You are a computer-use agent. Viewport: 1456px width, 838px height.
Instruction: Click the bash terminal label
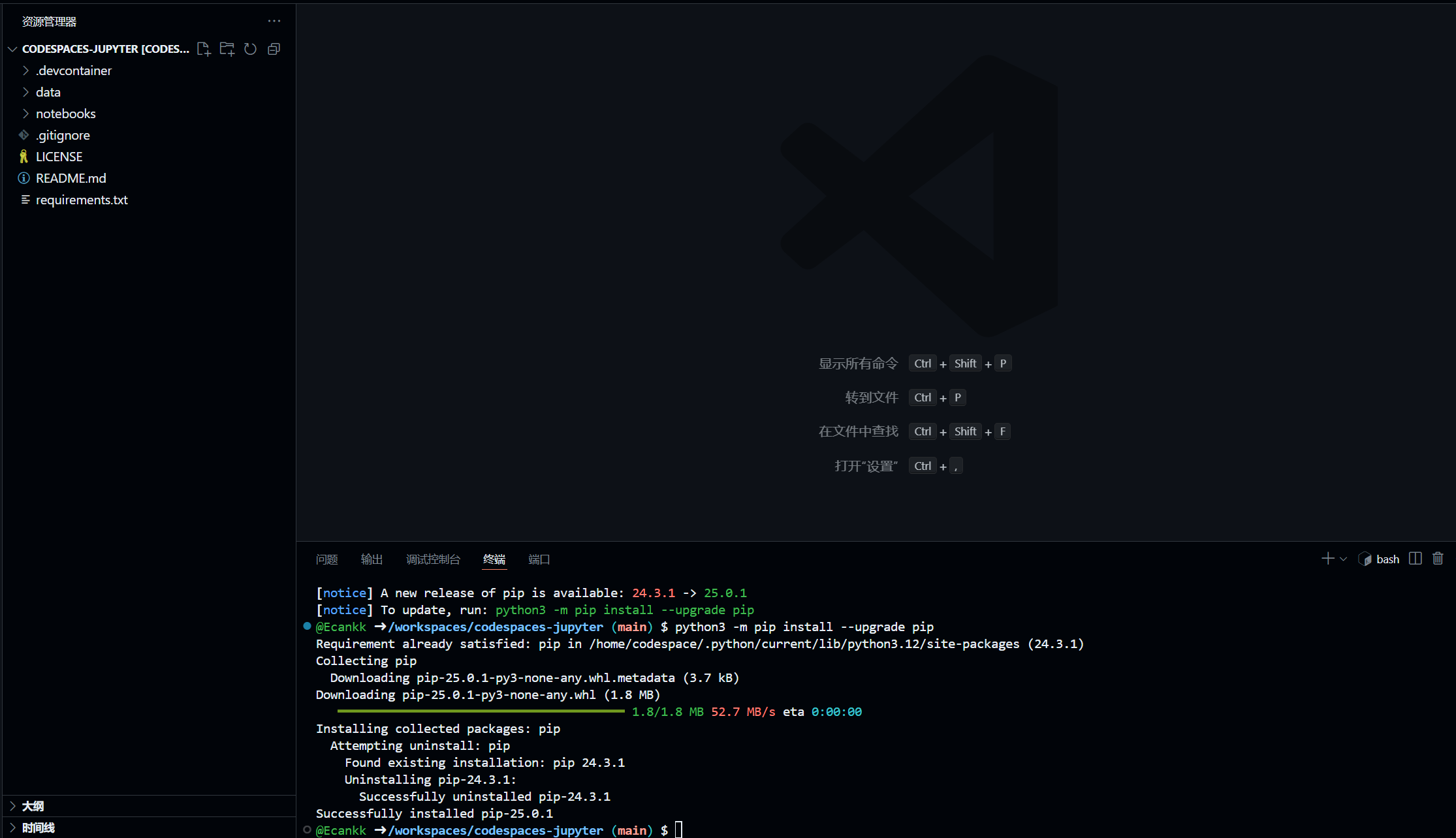tap(1379, 559)
